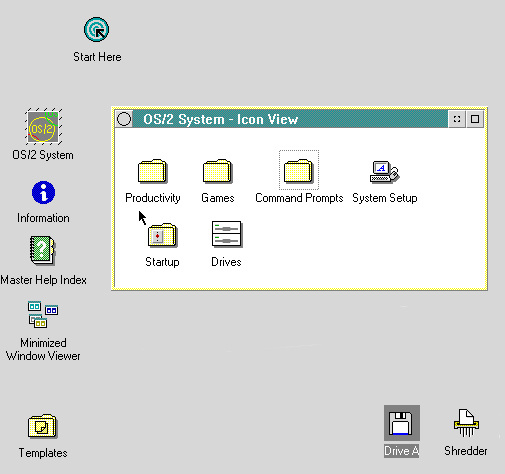505x474 pixels.
Task: Select the Templates folder icon
Action: coord(43,426)
